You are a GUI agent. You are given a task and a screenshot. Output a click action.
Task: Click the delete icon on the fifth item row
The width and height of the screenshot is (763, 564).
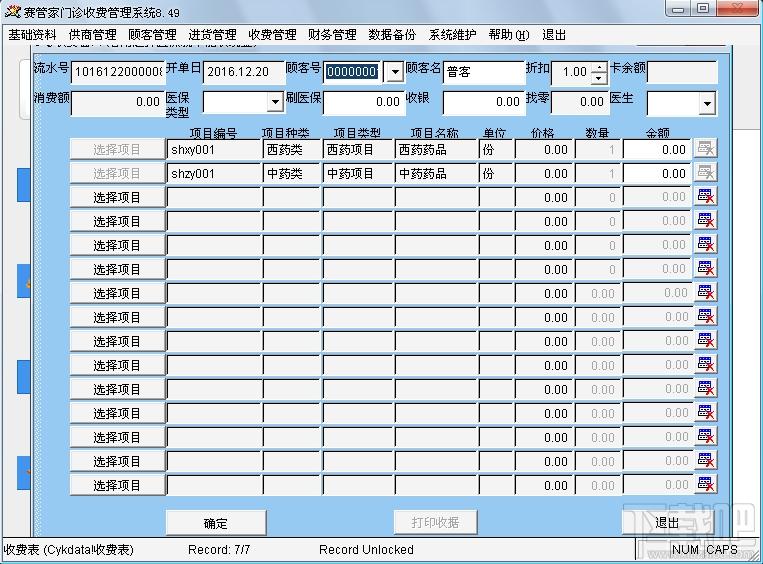(x=705, y=244)
